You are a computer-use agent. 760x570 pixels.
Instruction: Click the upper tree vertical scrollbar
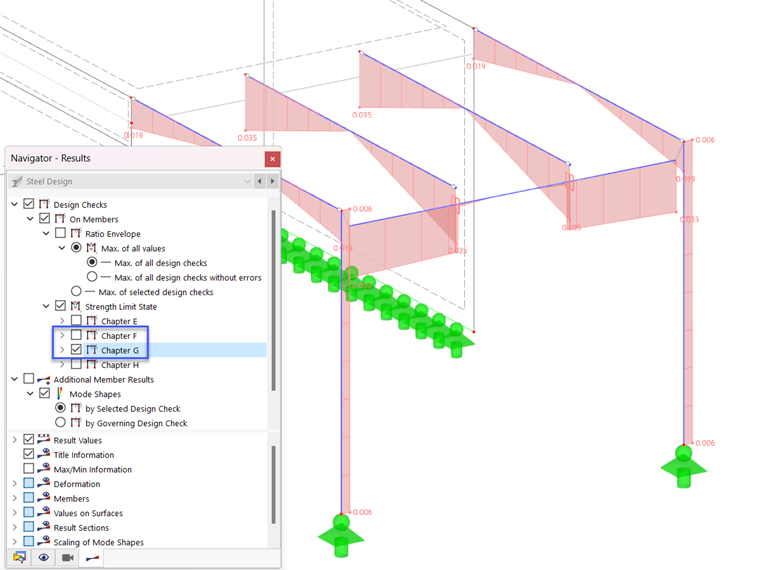pos(273,301)
